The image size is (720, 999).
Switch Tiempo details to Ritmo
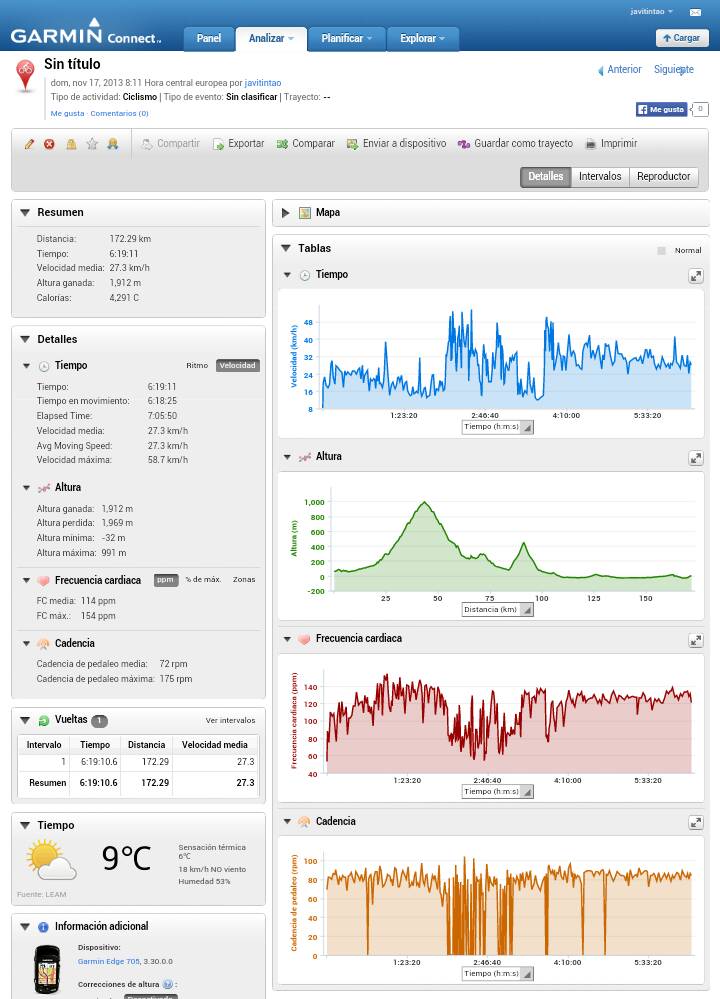pyautogui.click(x=197, y=366)
